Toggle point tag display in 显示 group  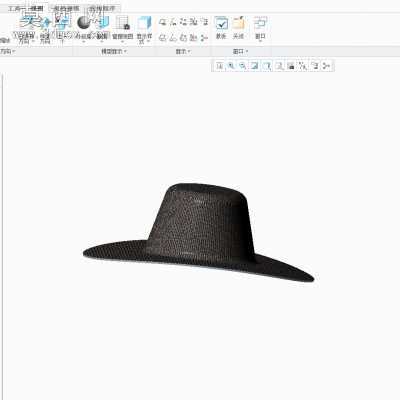pos(183,38)
